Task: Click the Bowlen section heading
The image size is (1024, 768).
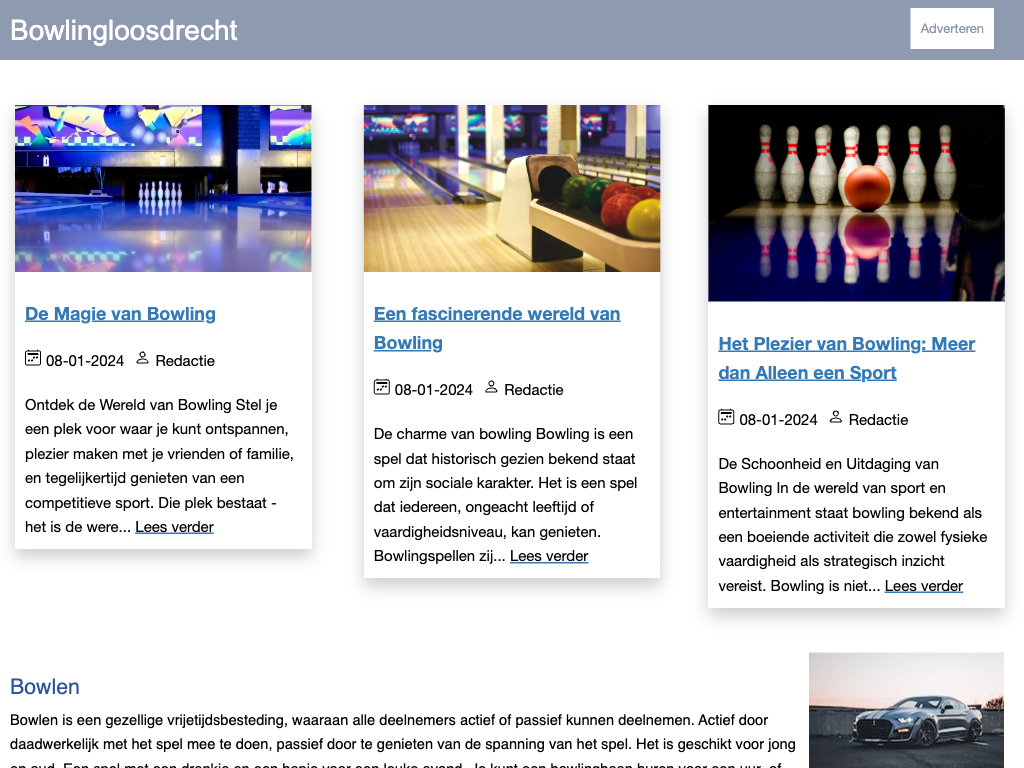Action: (x=45, y=687)
